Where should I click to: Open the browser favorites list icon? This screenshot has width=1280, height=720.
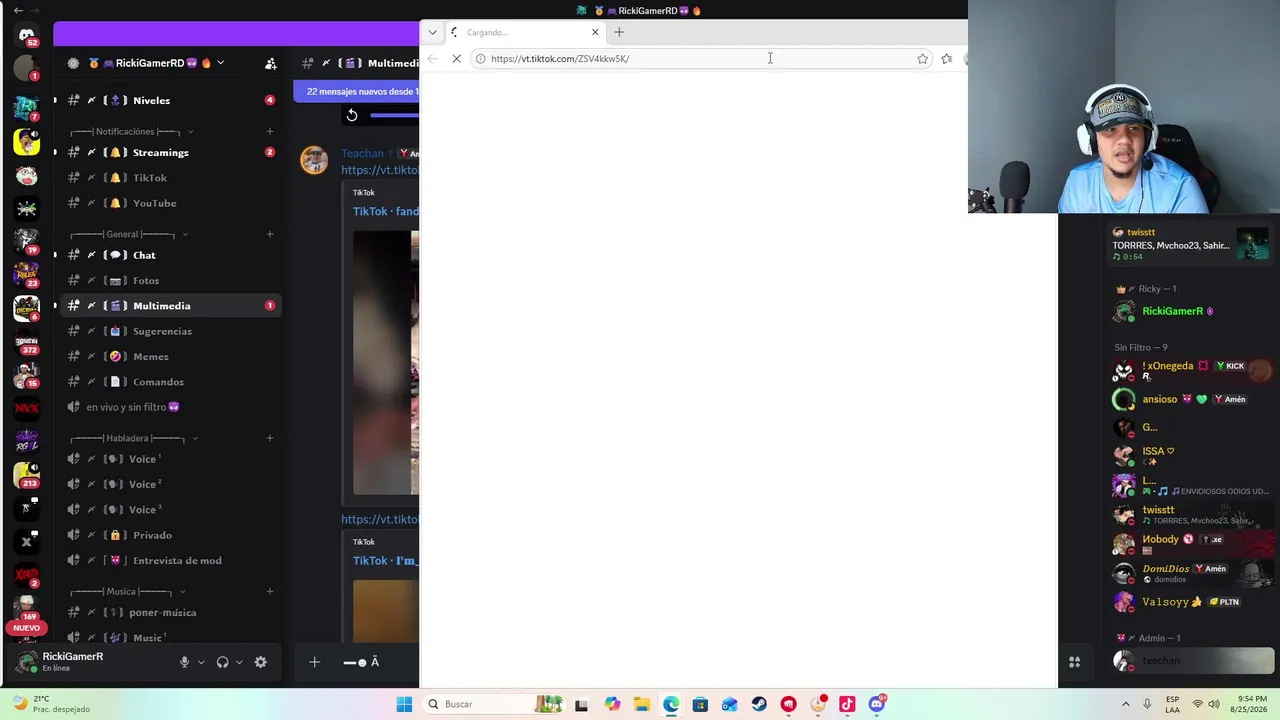coord(946,59)
